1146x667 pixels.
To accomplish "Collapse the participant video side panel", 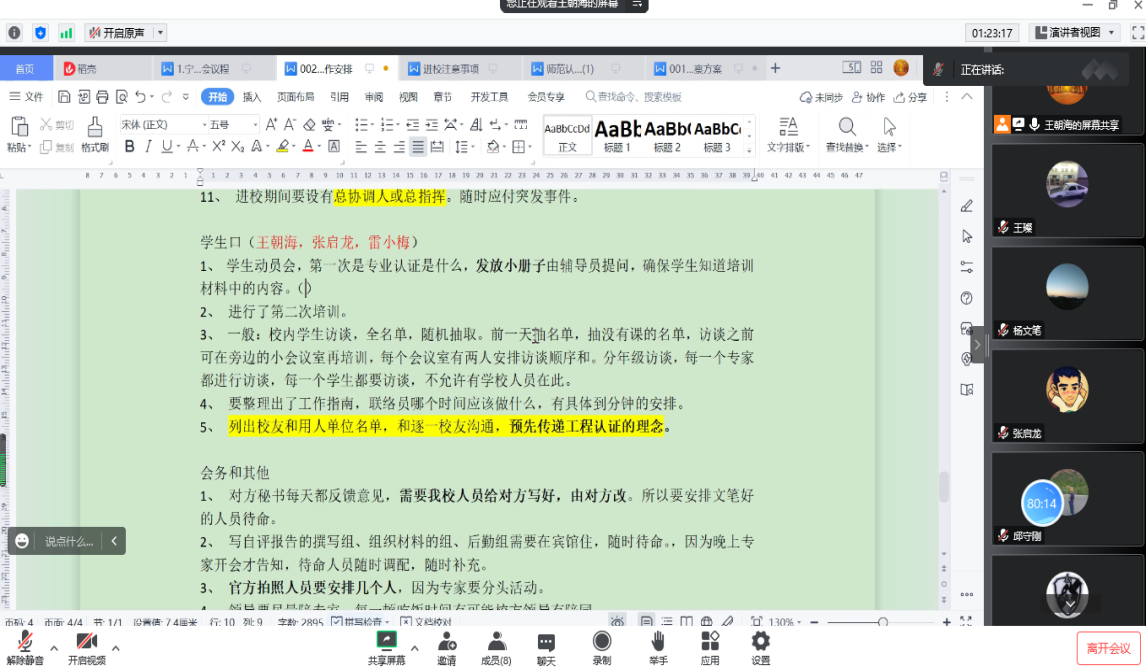I will [977, 345].
